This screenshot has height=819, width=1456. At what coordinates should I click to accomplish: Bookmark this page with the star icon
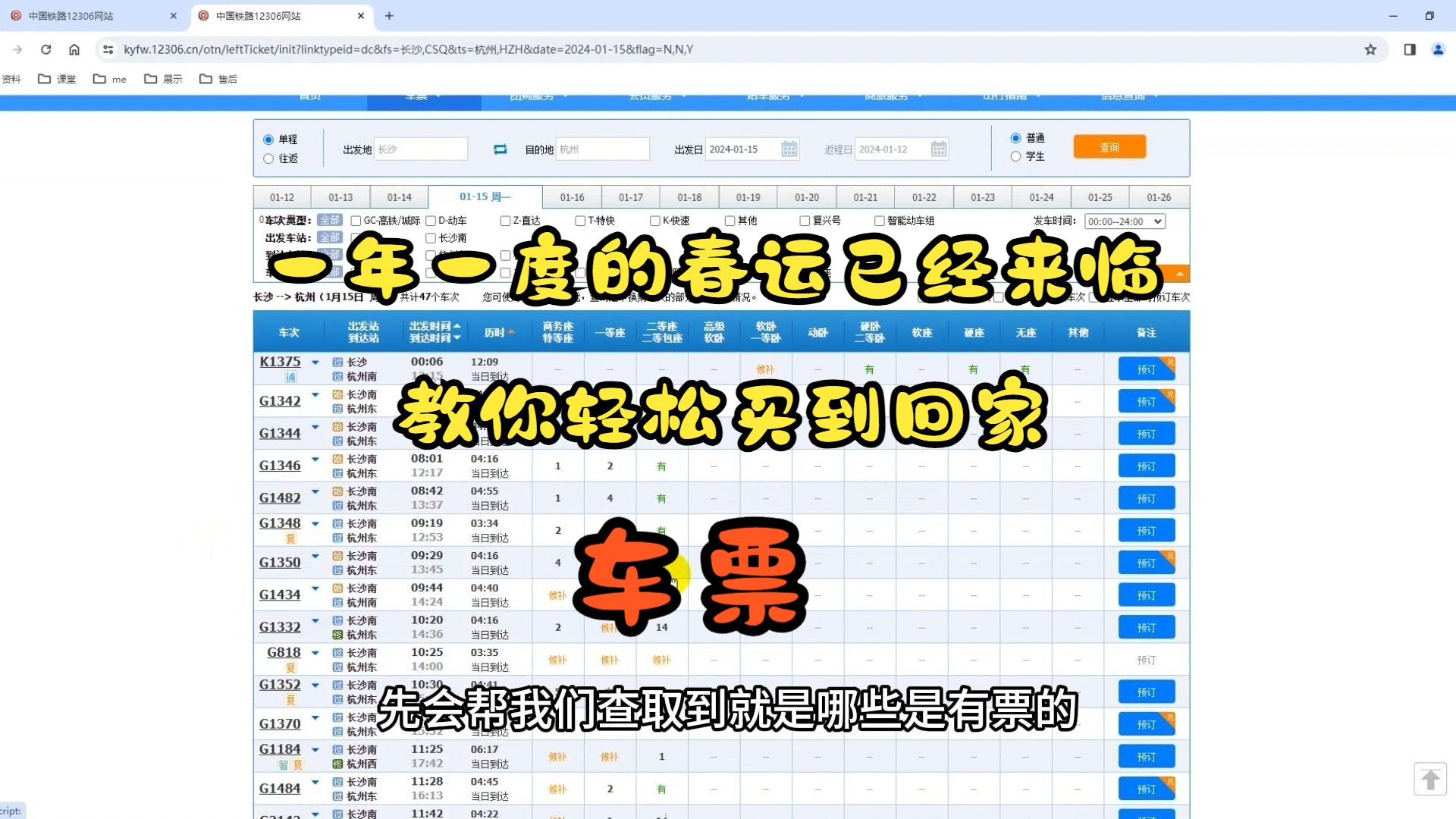[1370, 49]
